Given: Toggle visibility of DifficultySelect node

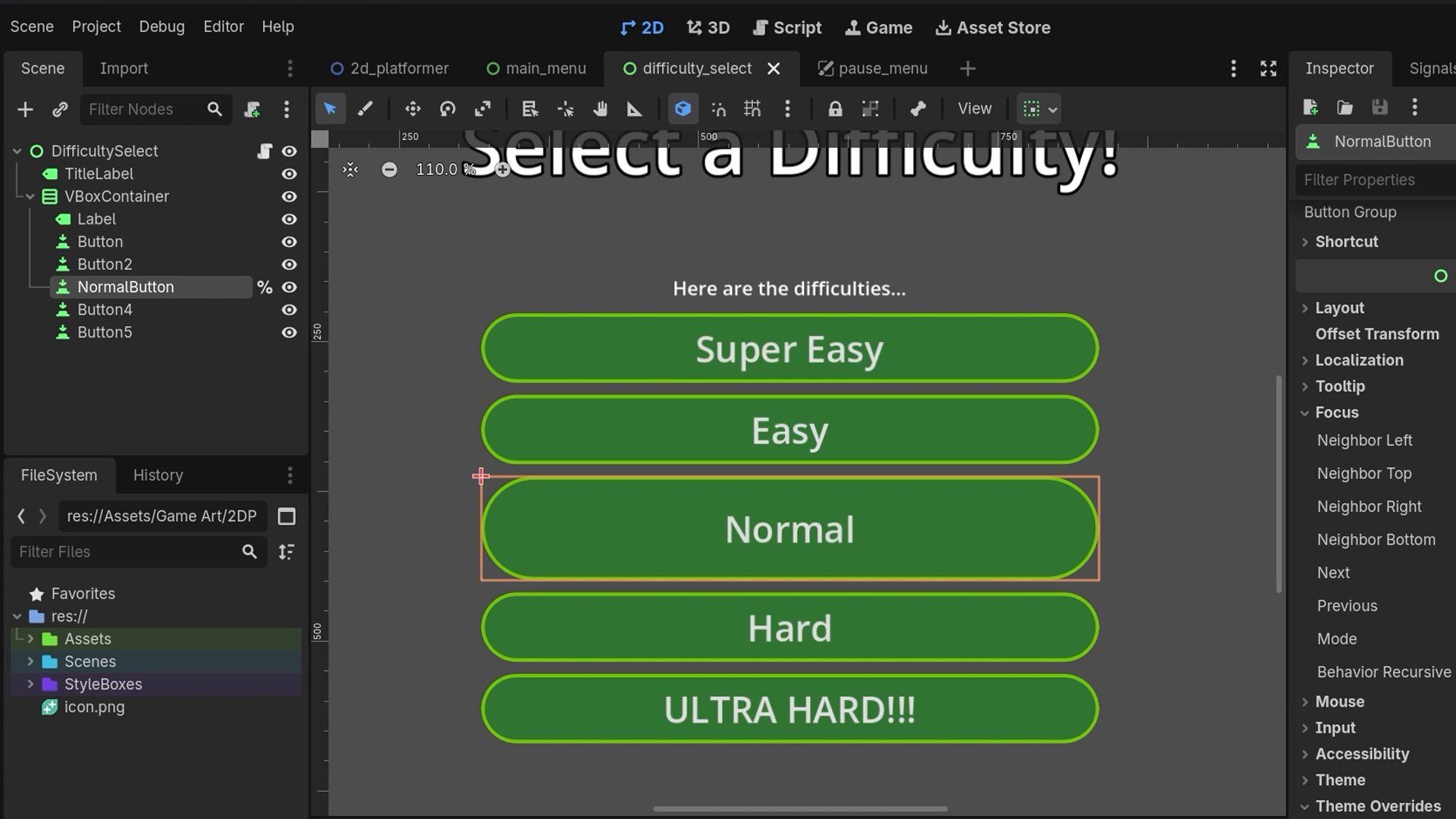Looking at the screenshot, I should pos(289,151).
